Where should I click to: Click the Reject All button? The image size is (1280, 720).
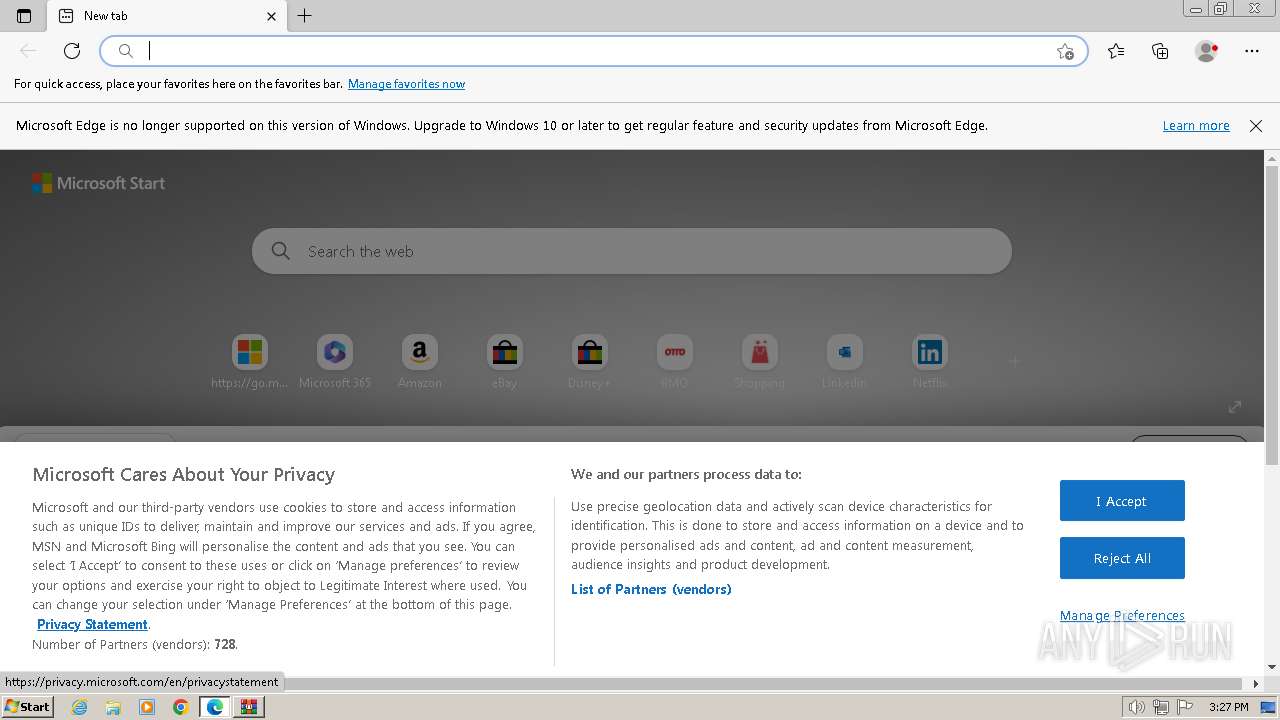tap(1122, 558)
